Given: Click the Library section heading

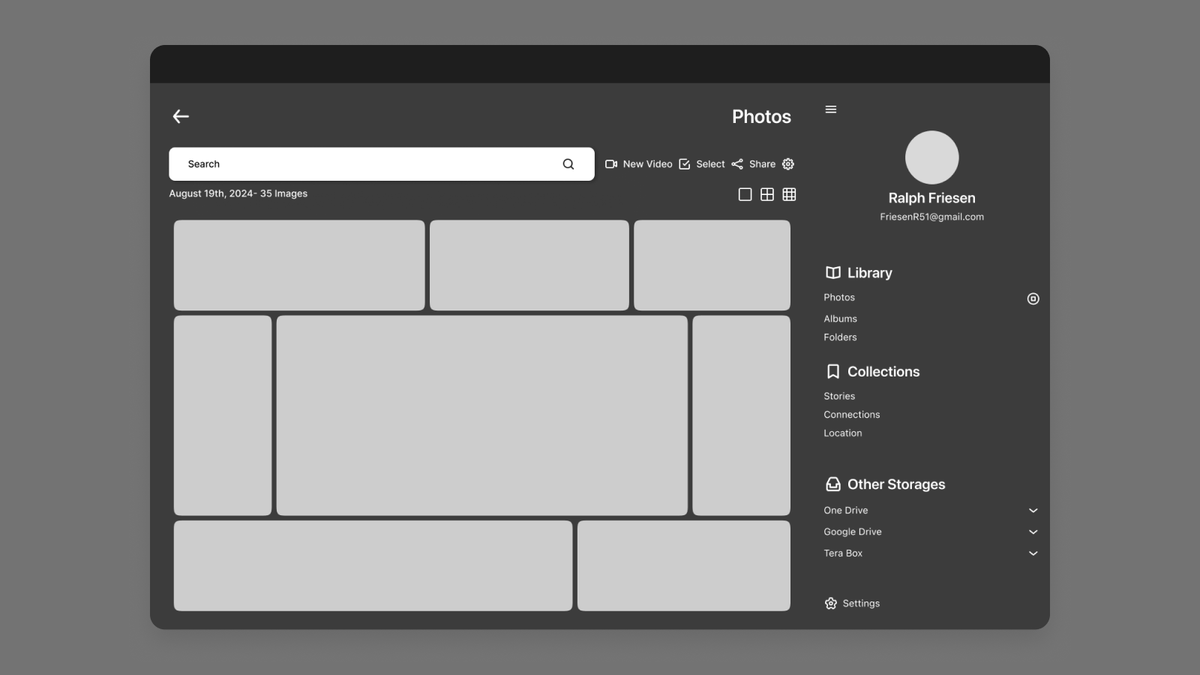Looking at the screenshot, I should [870, 273].
